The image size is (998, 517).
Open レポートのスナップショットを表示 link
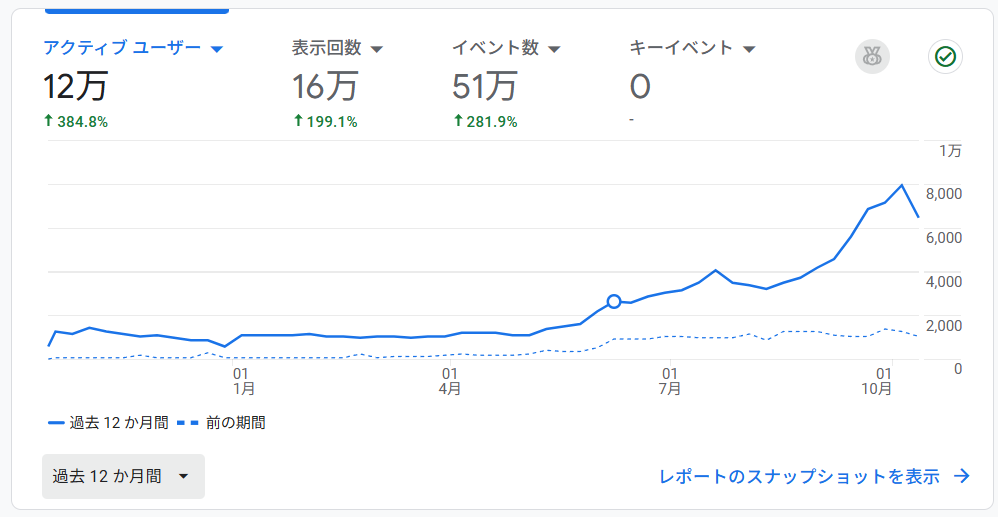click(799, 477)
